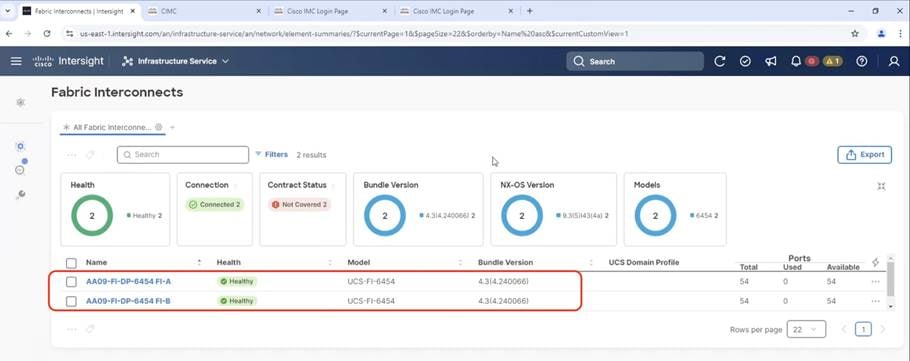This screenshot has height=361, width=910.
Task: Refresh data with the reload icon in header
Action: tap(720, 61)
